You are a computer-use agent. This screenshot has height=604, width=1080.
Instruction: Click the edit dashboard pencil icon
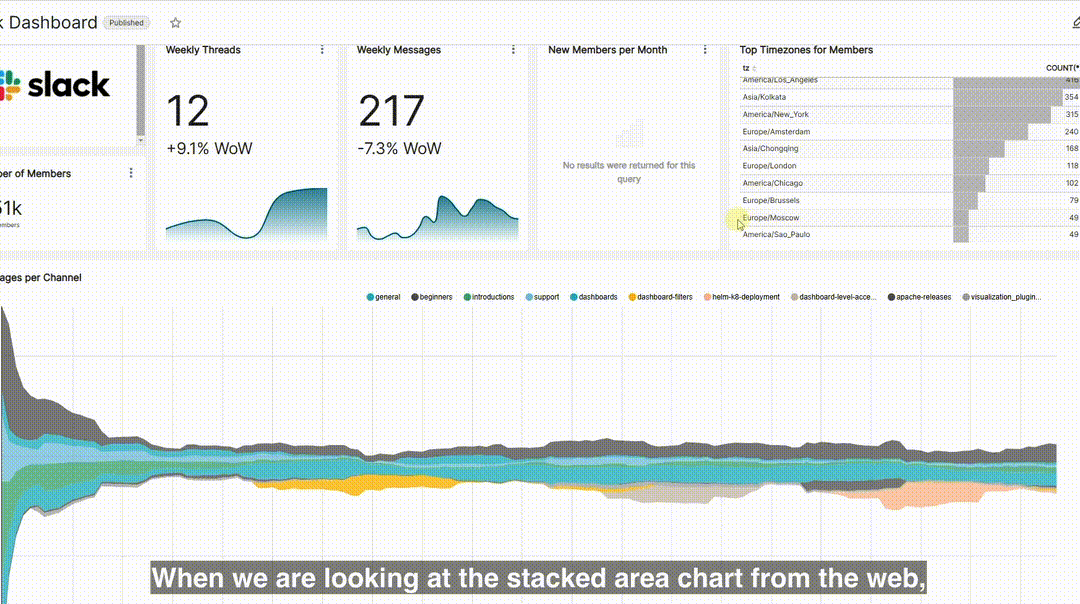[x=1075, y=23]
